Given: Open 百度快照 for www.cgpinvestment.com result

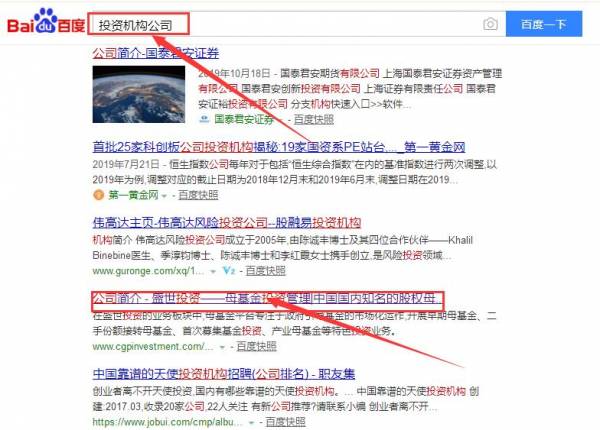Looking at the screenshot, I should [x=256, y=347].
